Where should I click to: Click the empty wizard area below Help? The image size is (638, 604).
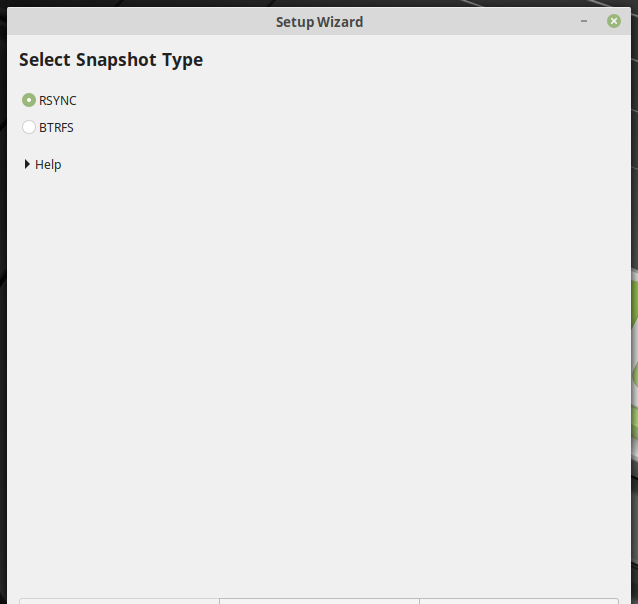point(319,380)
